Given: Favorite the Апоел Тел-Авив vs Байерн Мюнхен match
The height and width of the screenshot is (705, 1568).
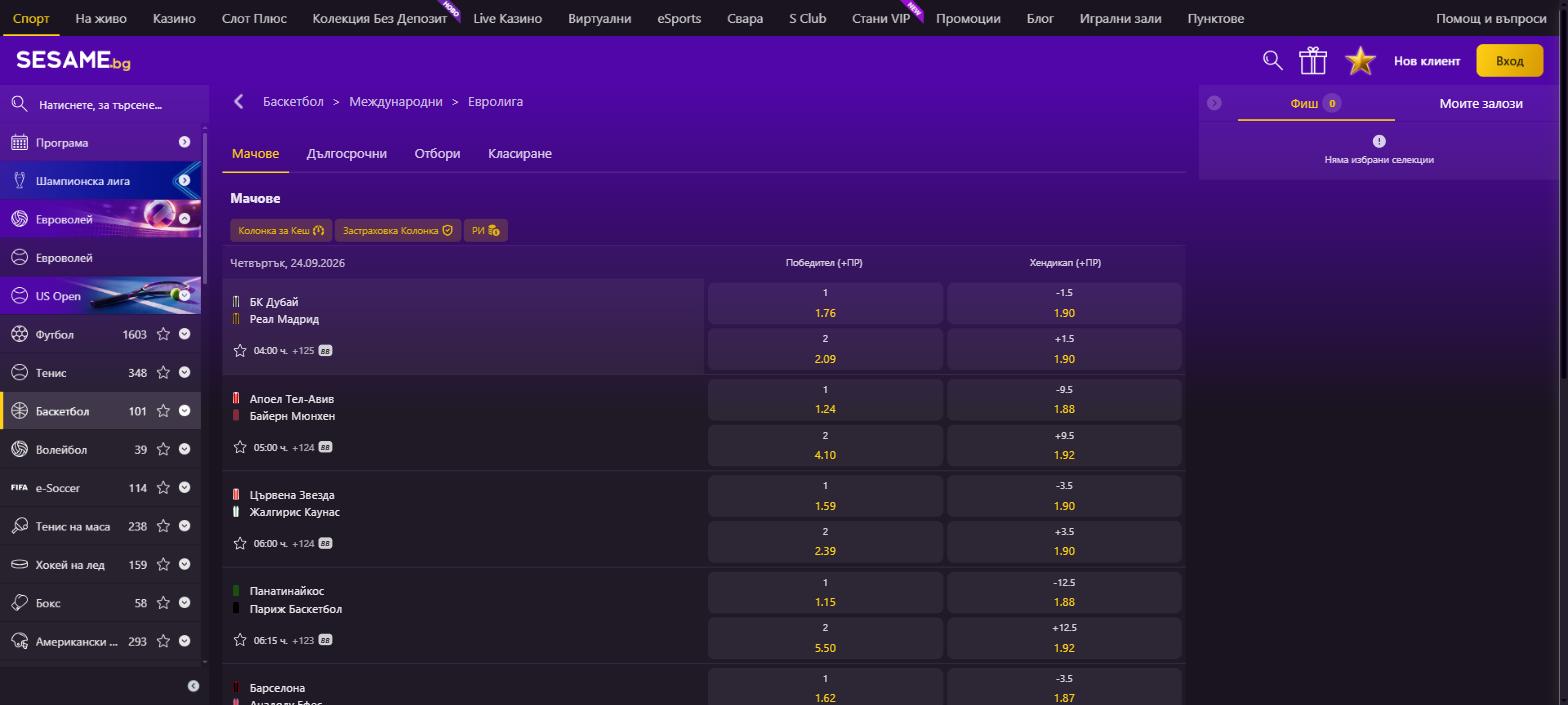Looking at the screenshot, I should click(x=240, y=447).
